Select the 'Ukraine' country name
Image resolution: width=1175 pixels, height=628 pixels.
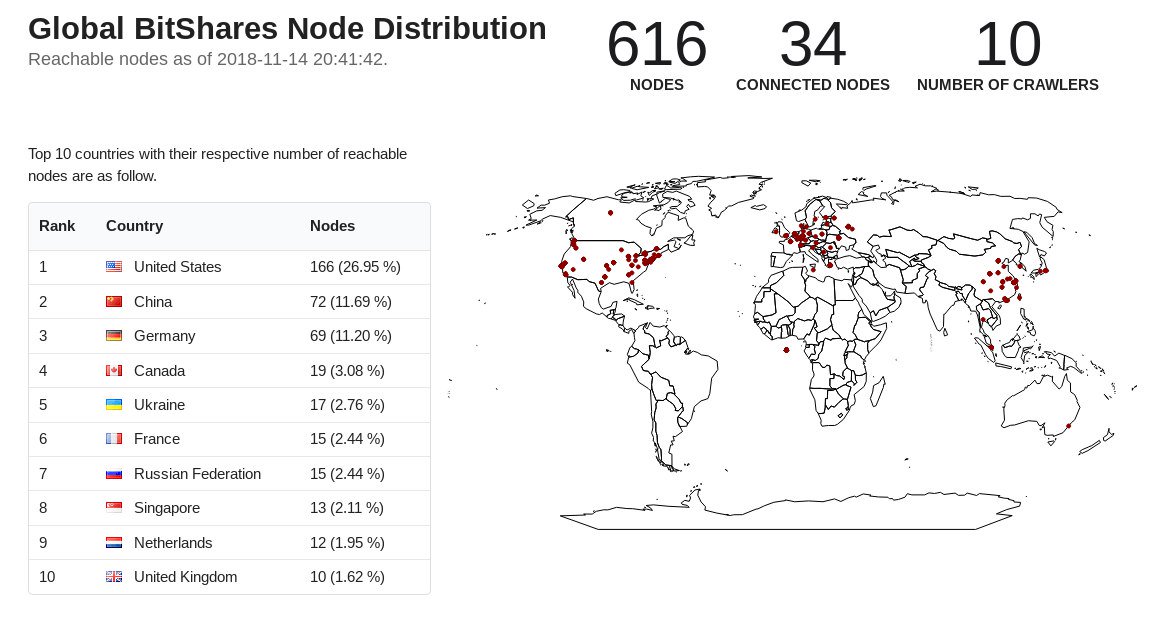160,405
